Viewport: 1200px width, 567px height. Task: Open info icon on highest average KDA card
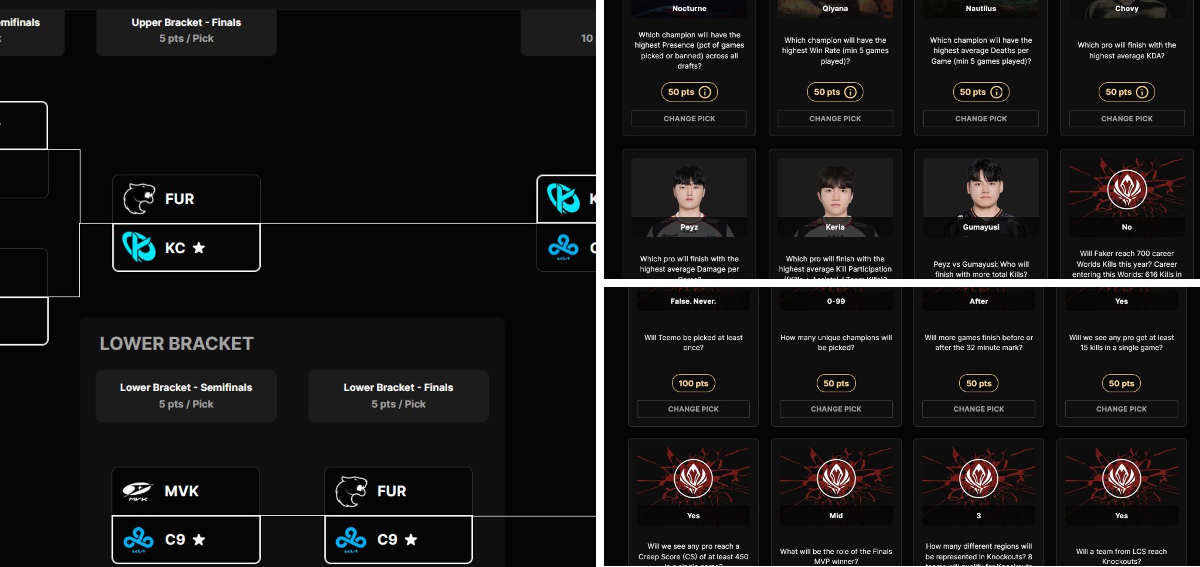pyautogui.click(x=1142, y=92)
